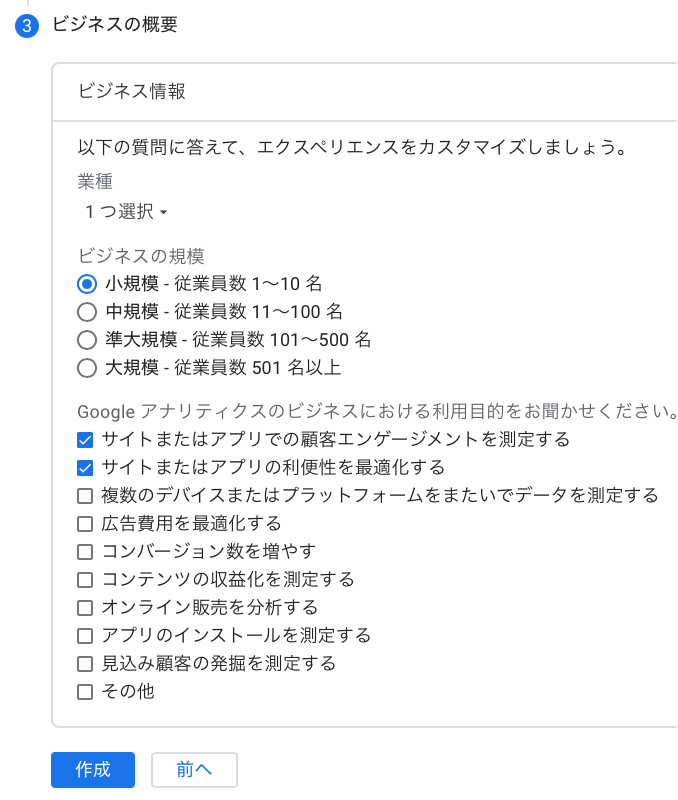
Task: Enable オンライン販売を分析する checkbox
Action: pyautogui.click(x=85, y=607)
